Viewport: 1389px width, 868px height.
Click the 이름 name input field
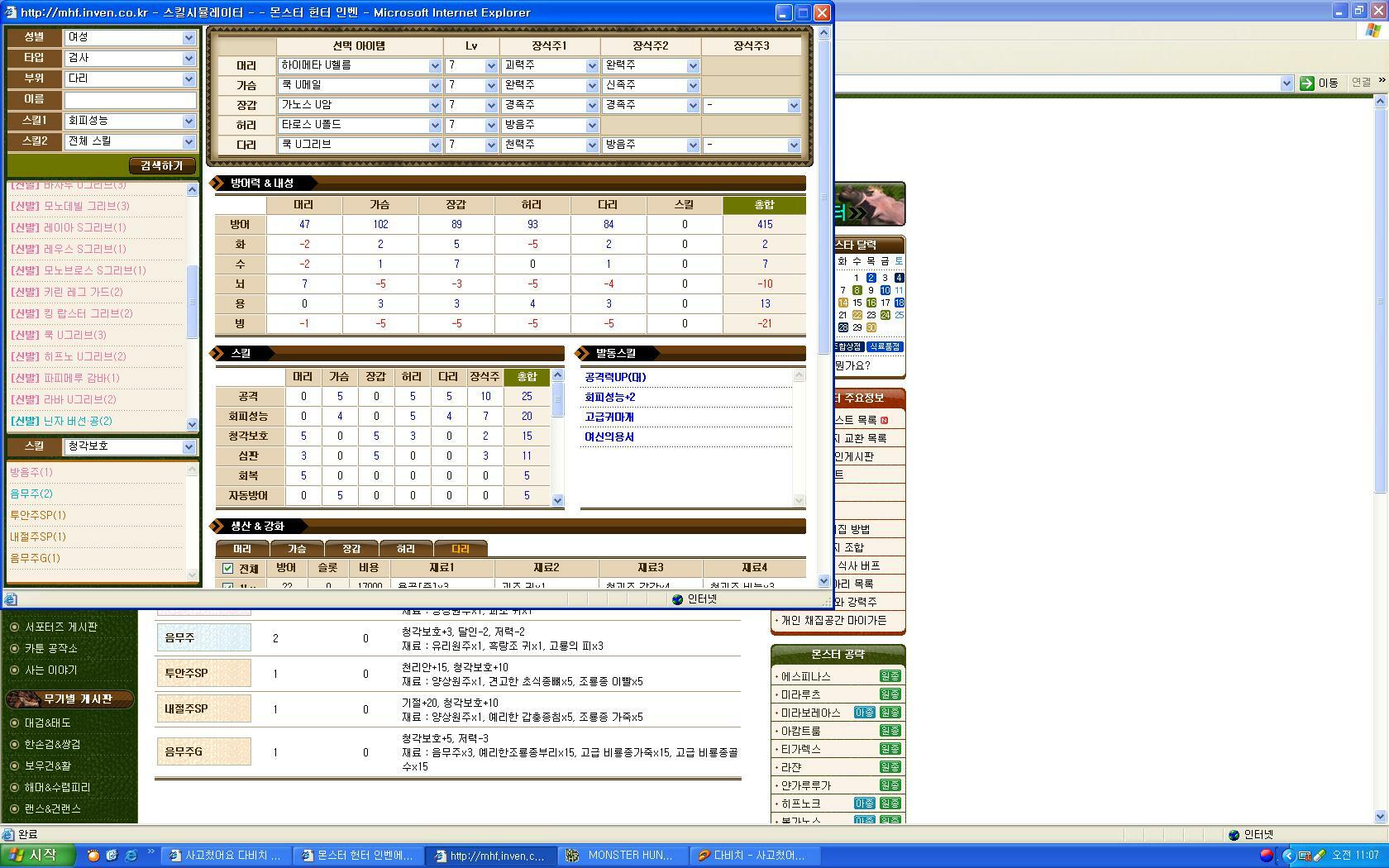point(130,99)
